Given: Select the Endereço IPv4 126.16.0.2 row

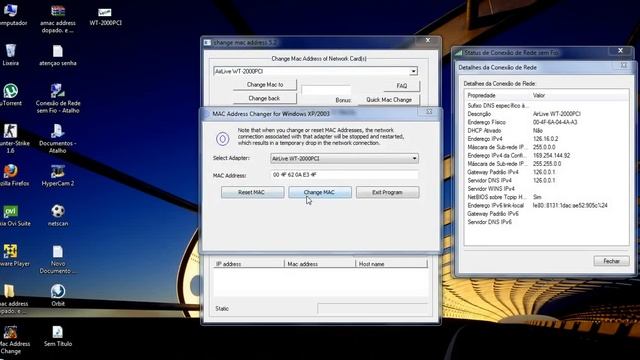Looking at the screenshot, I should coord(546,139).
